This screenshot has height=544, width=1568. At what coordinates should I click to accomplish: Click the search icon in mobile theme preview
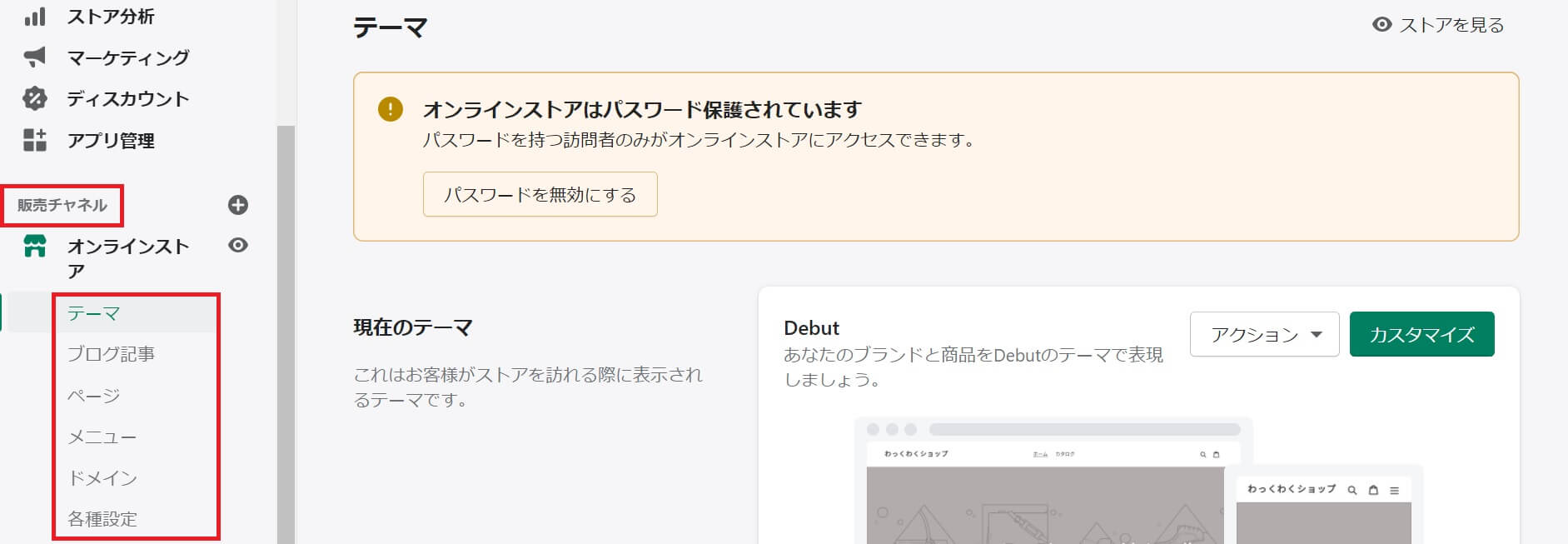coord(1352,490)
